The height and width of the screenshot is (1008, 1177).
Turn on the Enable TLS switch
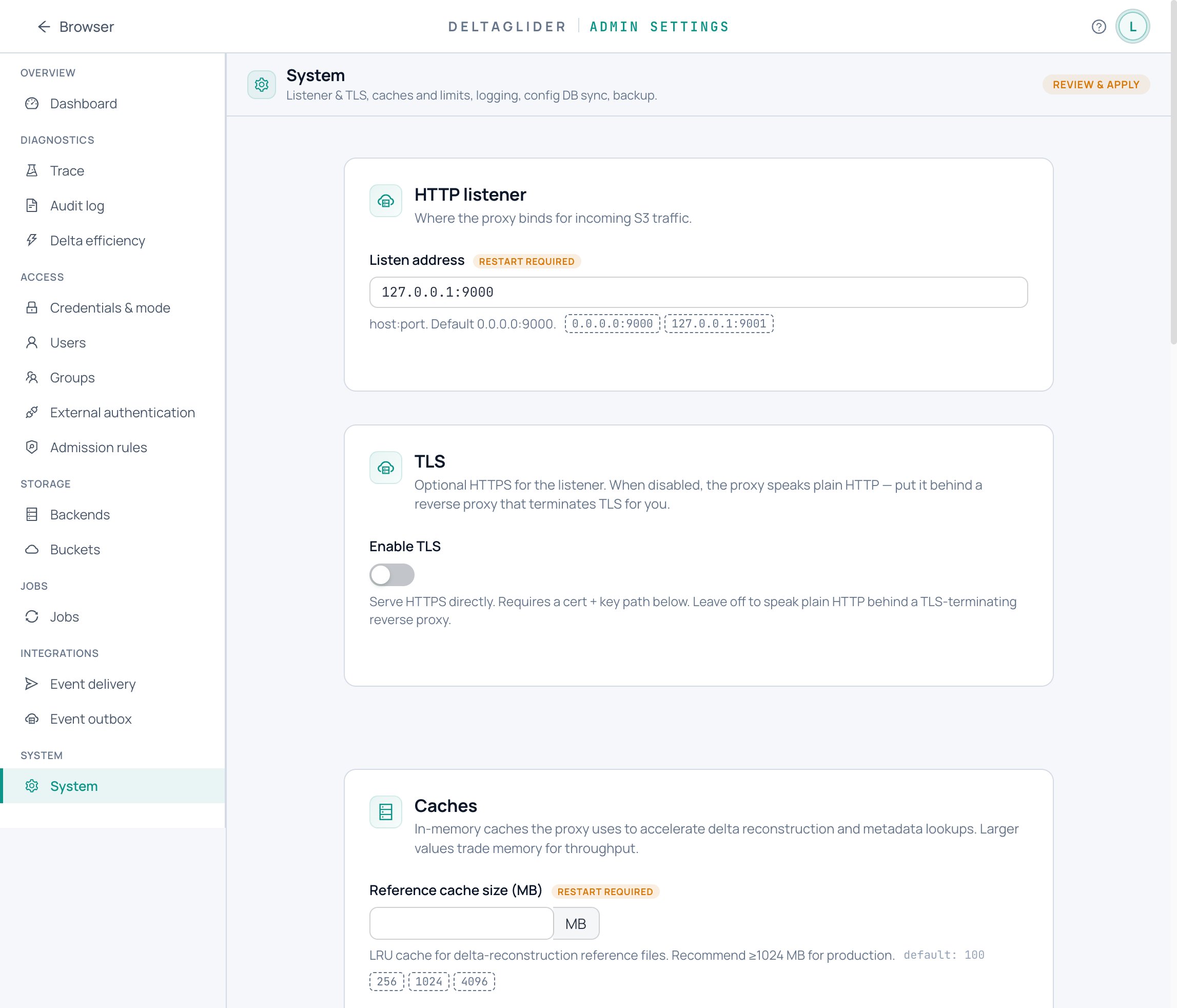point(392,574)
